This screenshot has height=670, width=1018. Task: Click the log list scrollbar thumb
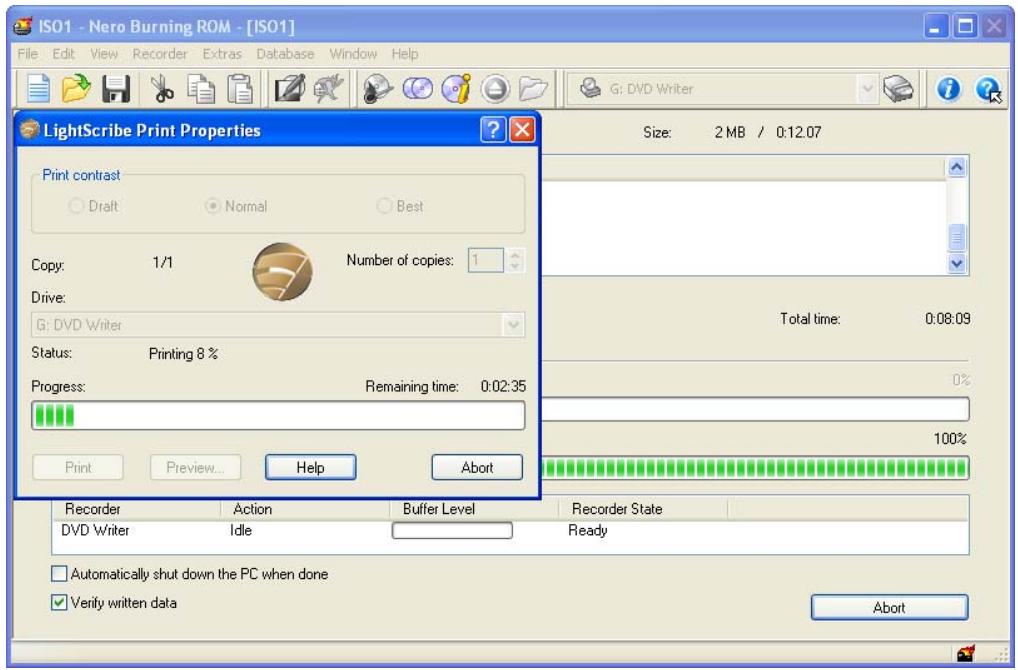coord(956,237)
